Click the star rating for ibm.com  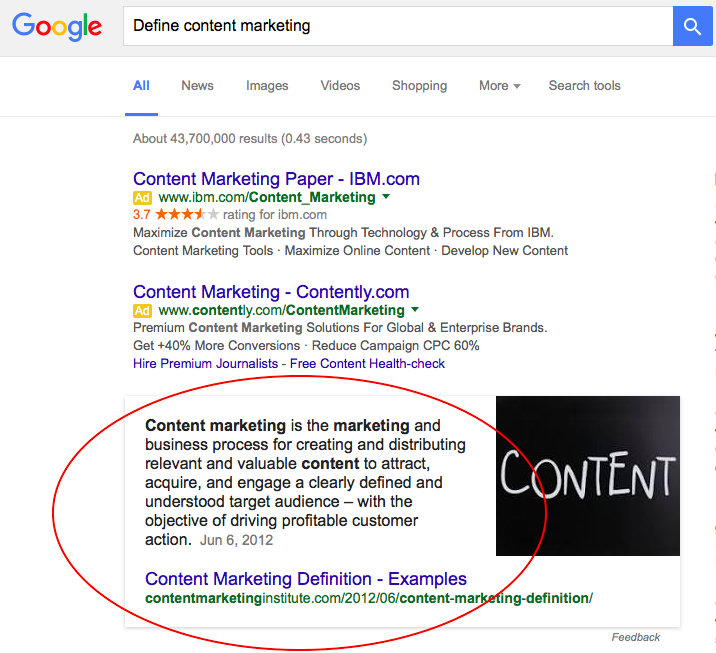pyautogui.click(x=187, y=214)
